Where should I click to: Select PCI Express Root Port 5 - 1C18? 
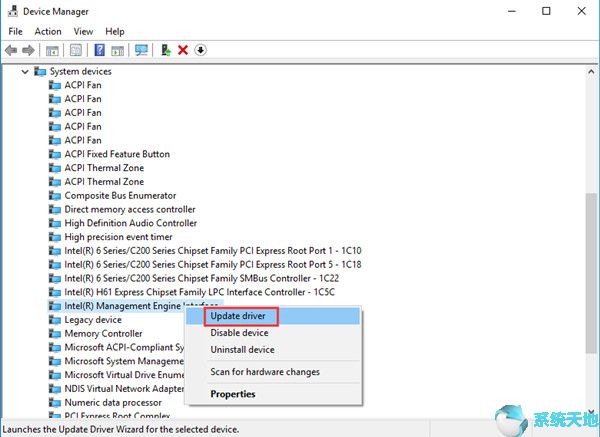(x=213, y=264)
